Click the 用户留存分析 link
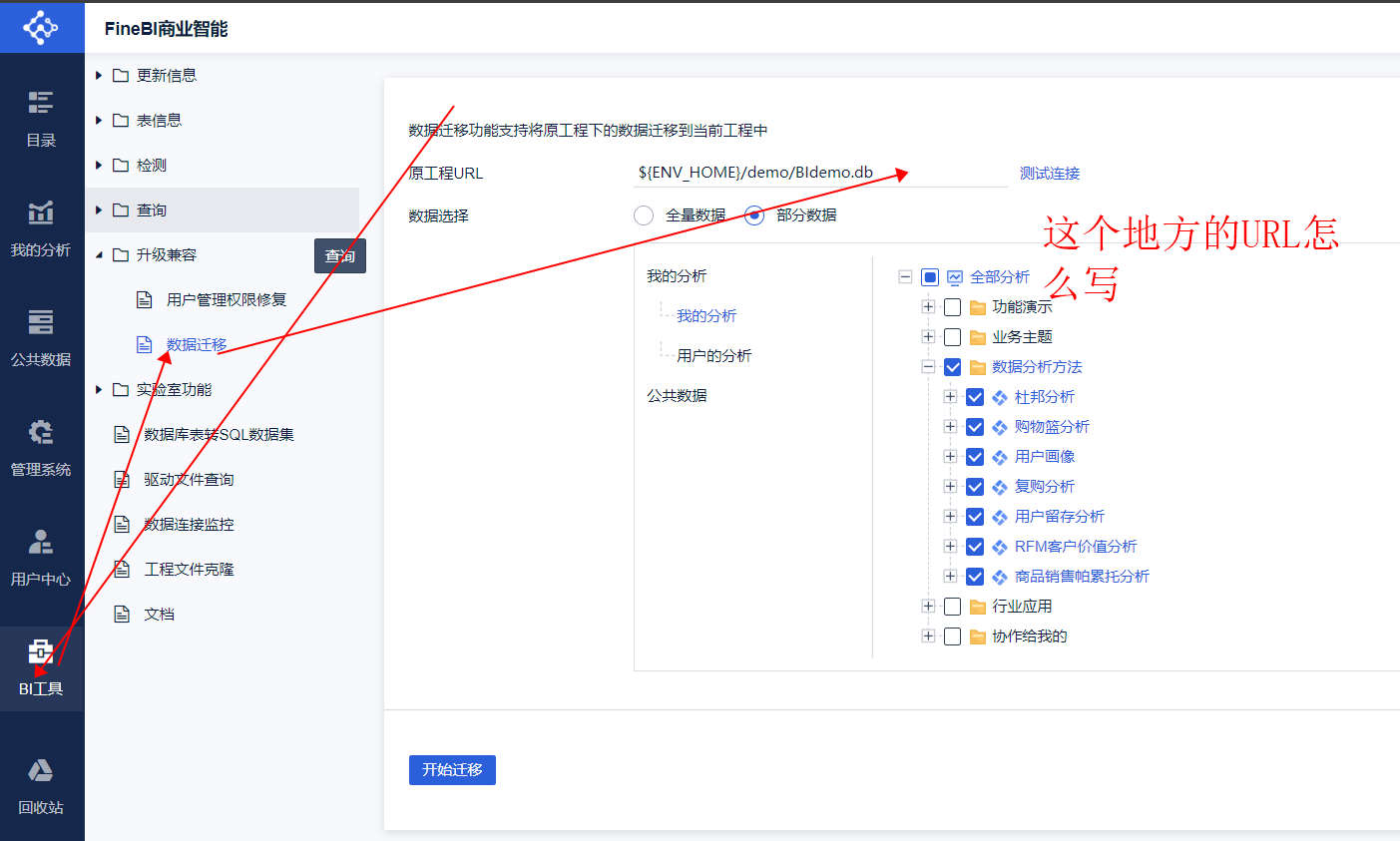Viewport: 1400px width, 841px height. pos(1060,517)
